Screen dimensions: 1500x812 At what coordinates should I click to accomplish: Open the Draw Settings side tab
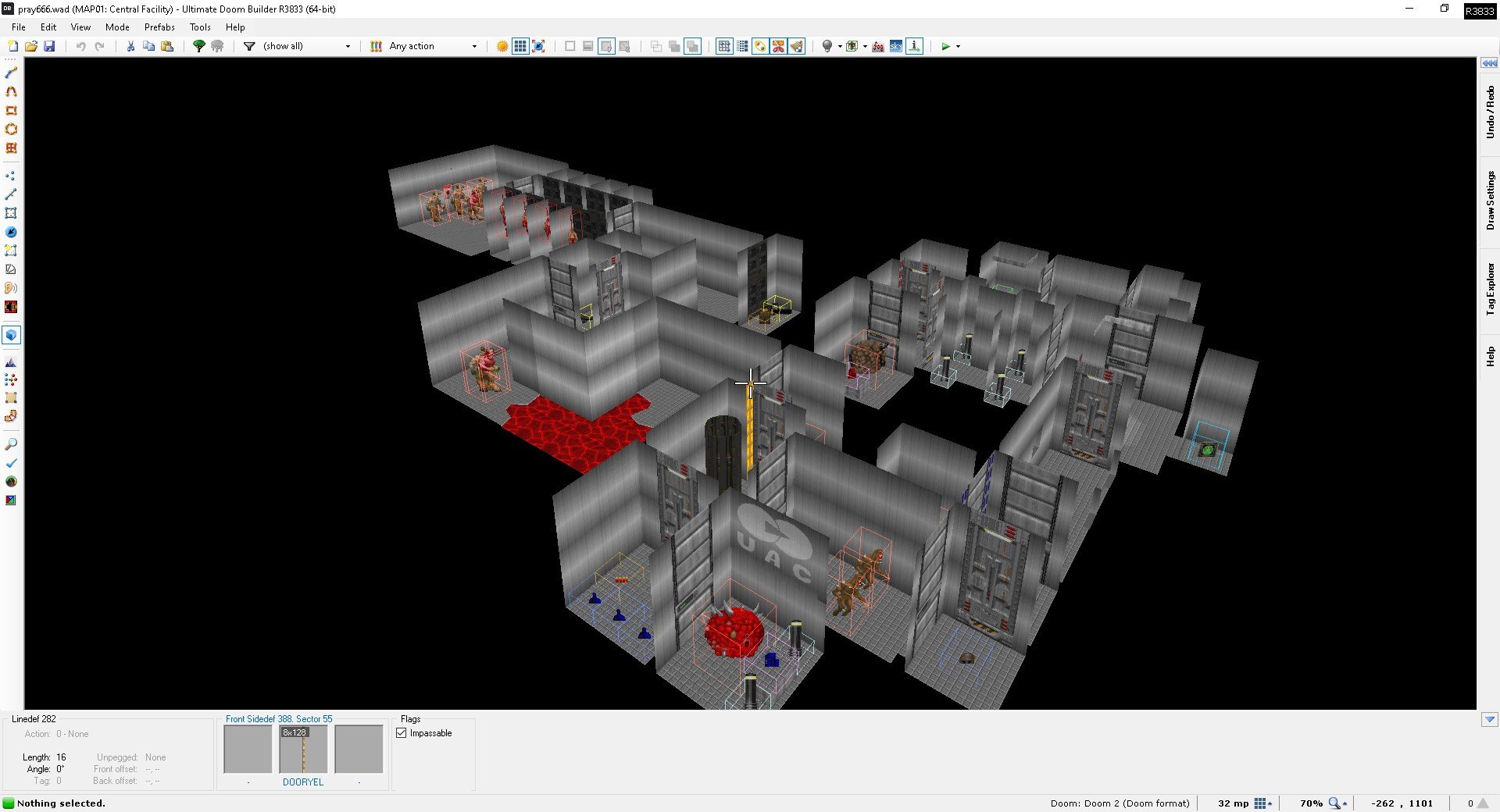1490,201
